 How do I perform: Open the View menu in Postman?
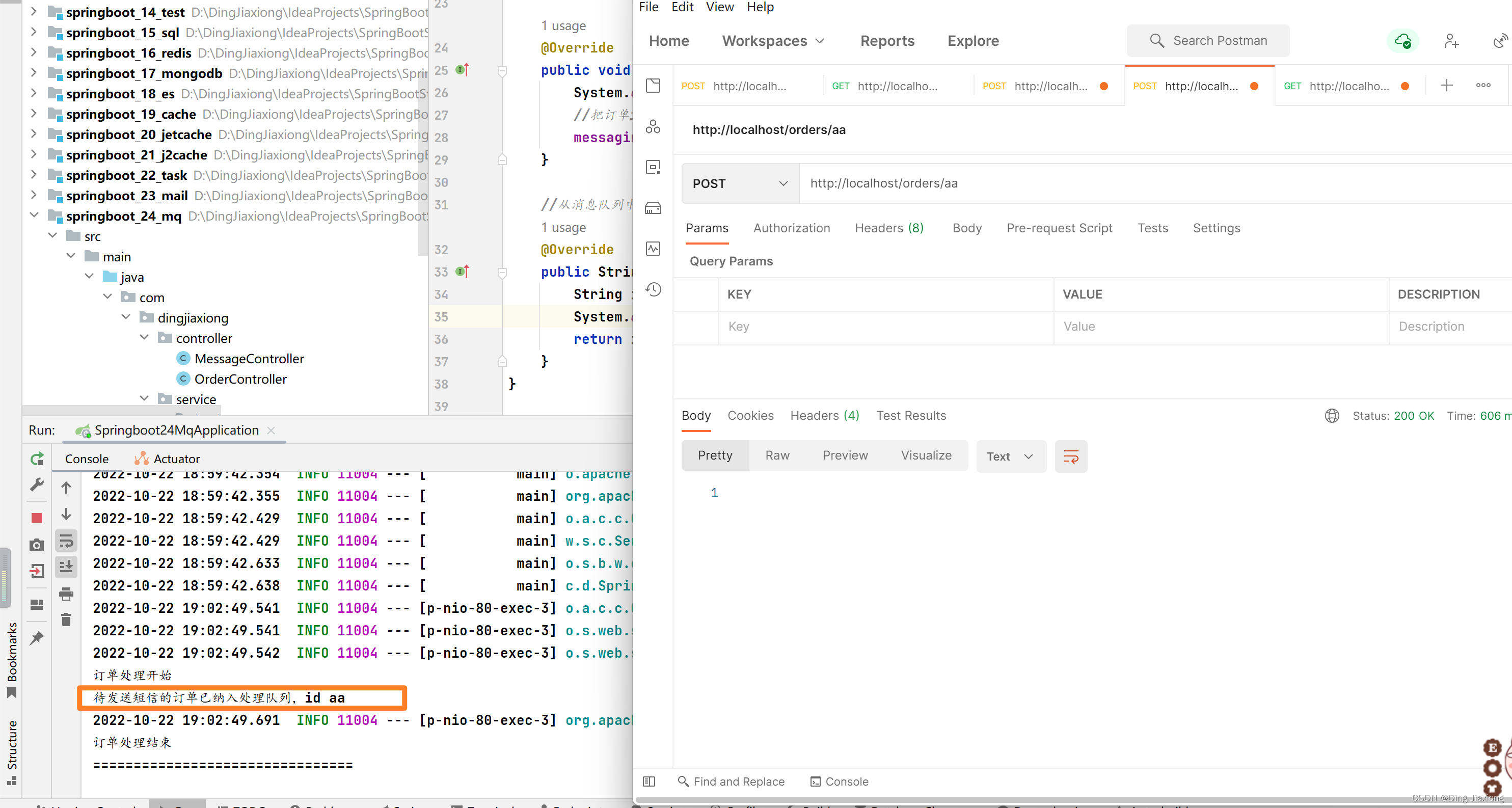click(720, 7)
